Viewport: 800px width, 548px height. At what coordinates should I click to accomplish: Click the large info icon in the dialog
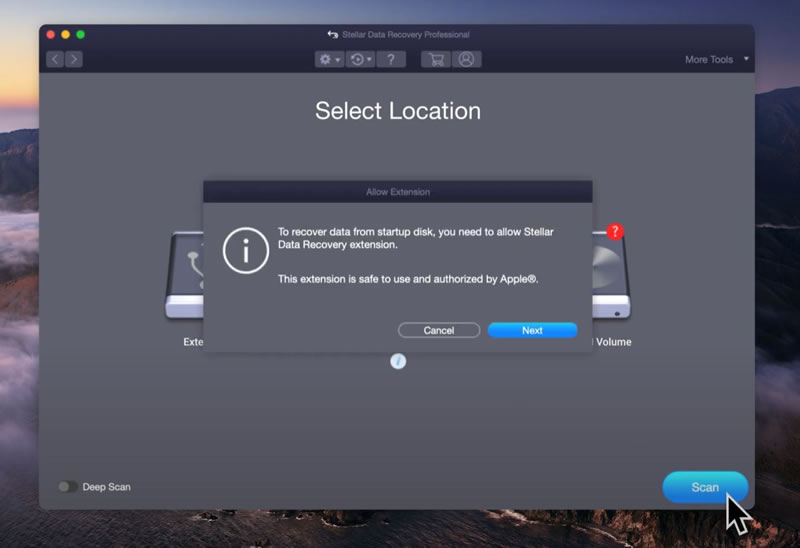tap(246, 251)
